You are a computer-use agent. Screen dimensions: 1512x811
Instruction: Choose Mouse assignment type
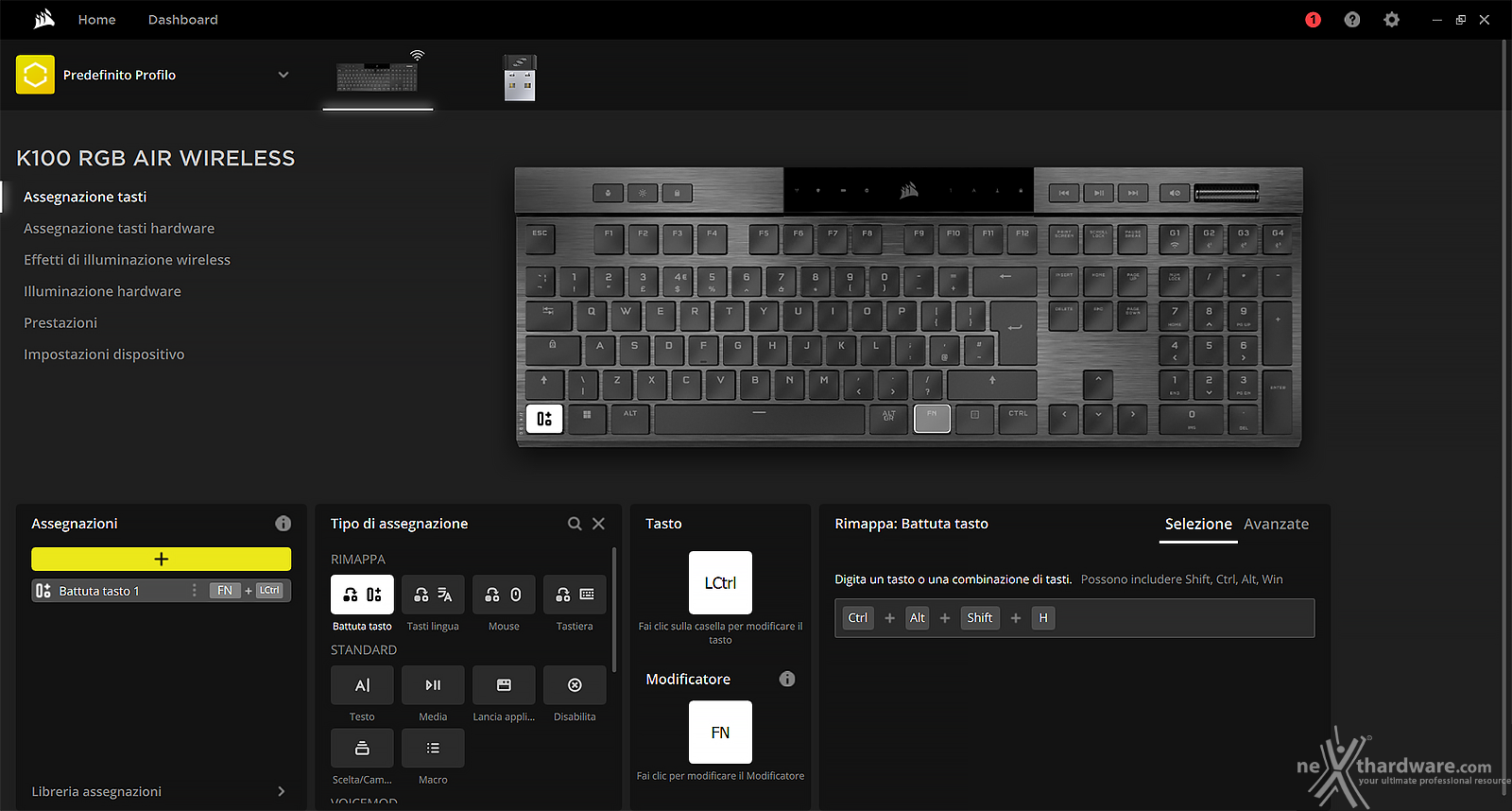coord(504,595)
